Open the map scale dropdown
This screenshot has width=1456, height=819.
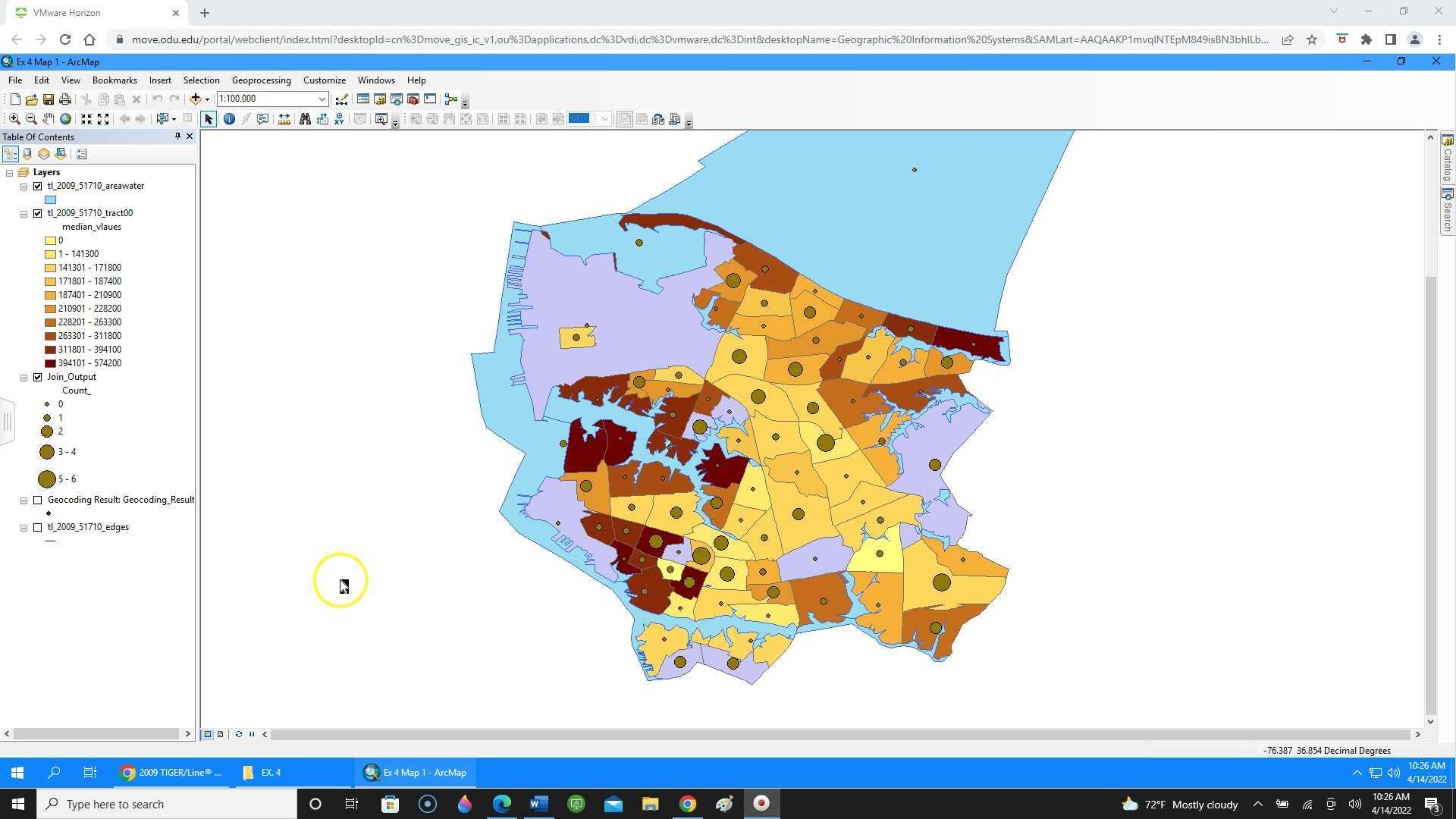click(322, 99)
